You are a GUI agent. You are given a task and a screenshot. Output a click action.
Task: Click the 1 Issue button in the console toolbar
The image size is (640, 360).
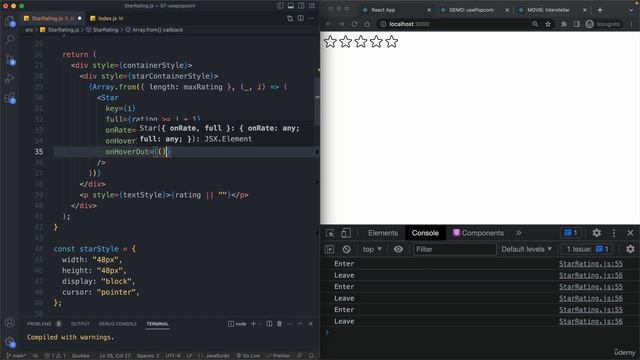(588, 249)
